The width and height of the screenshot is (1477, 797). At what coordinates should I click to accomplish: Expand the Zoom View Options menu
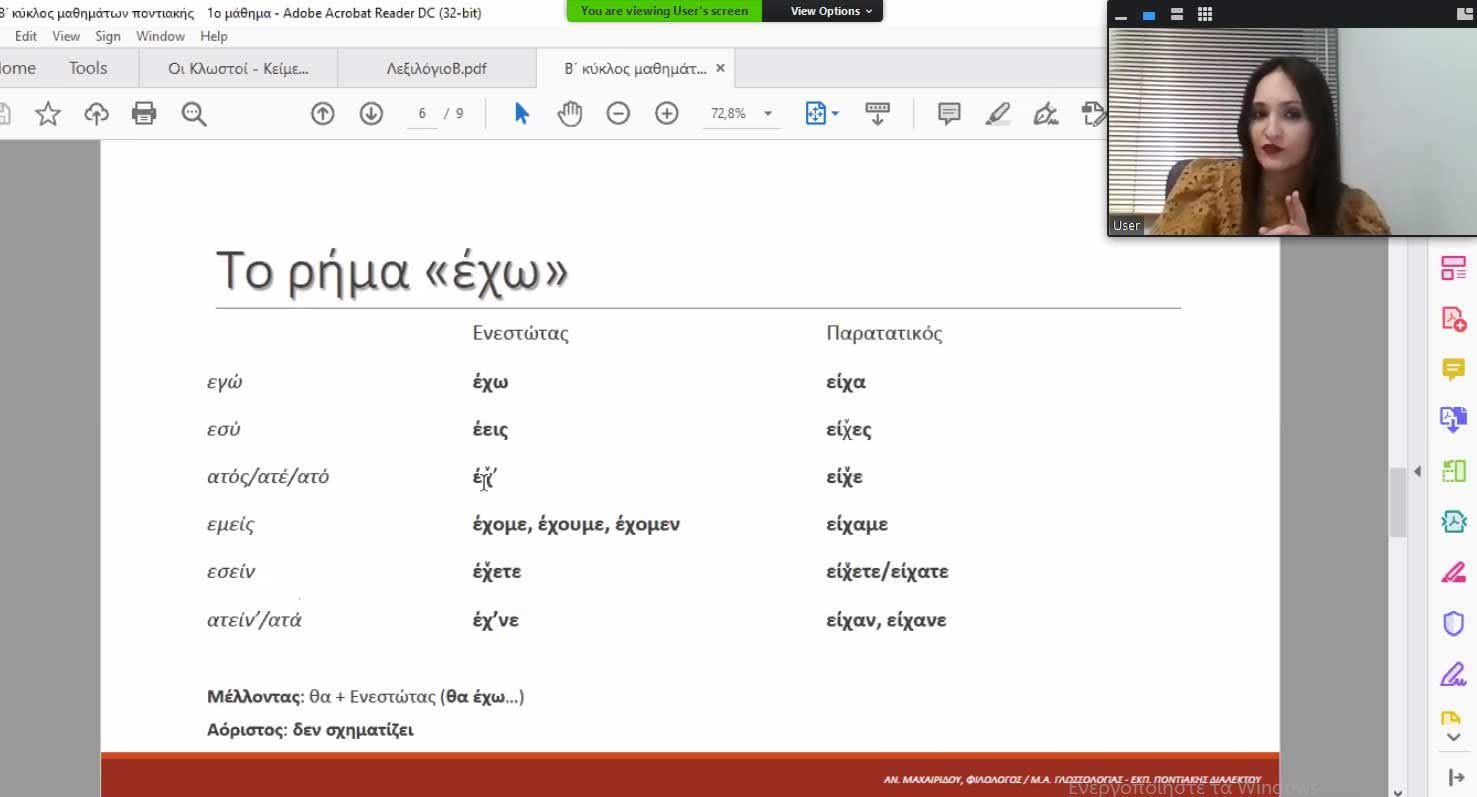(x=831, y=11)
